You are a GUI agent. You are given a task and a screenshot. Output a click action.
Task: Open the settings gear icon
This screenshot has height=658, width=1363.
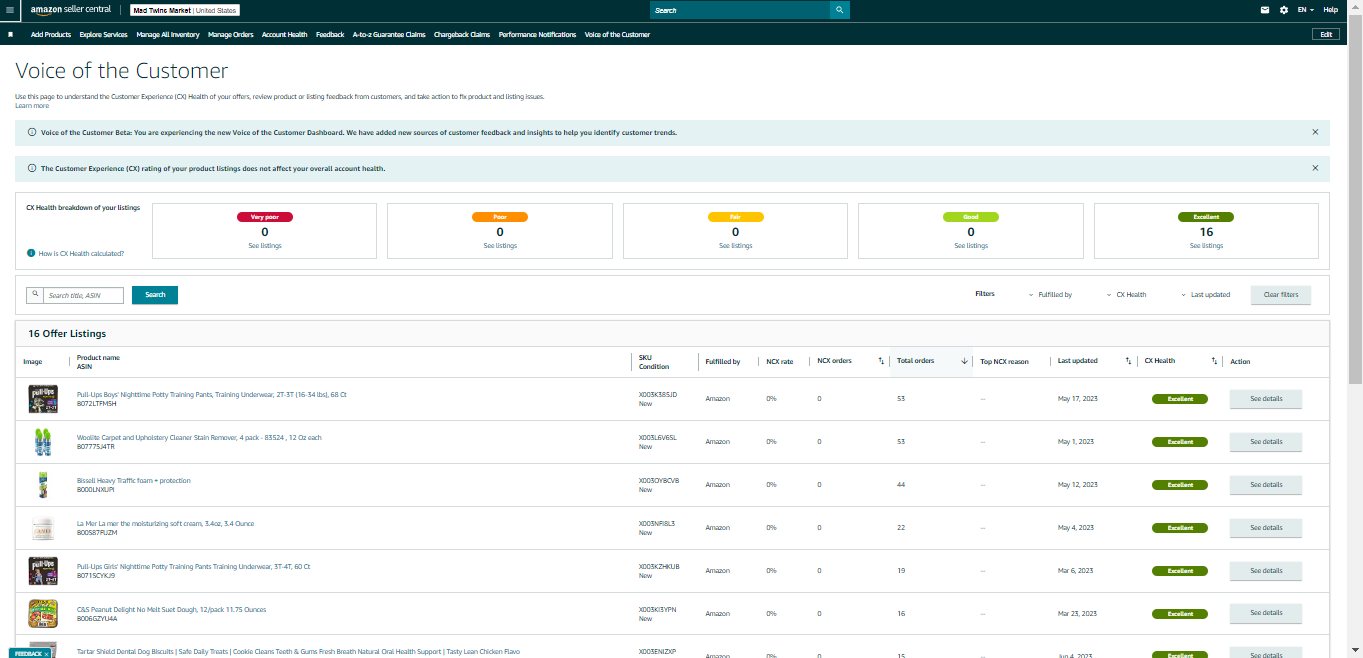point(1284,10)
